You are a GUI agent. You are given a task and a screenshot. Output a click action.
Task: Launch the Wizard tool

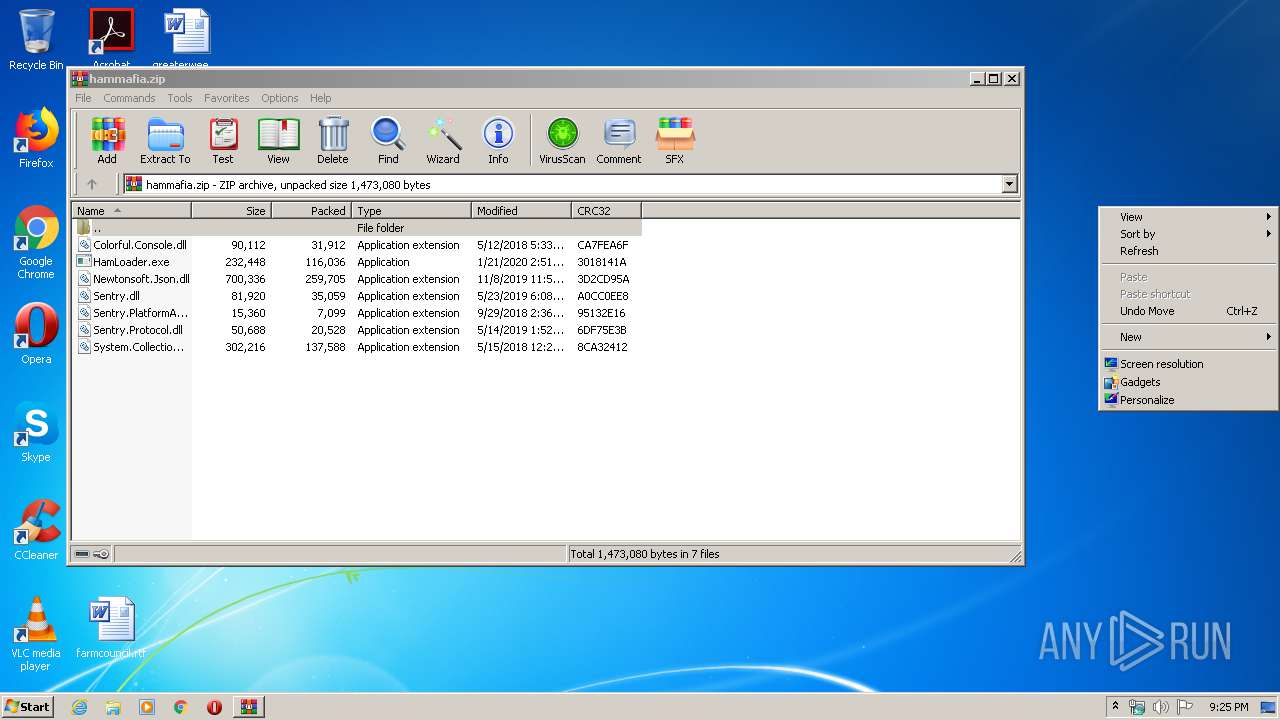pos(443,141)
